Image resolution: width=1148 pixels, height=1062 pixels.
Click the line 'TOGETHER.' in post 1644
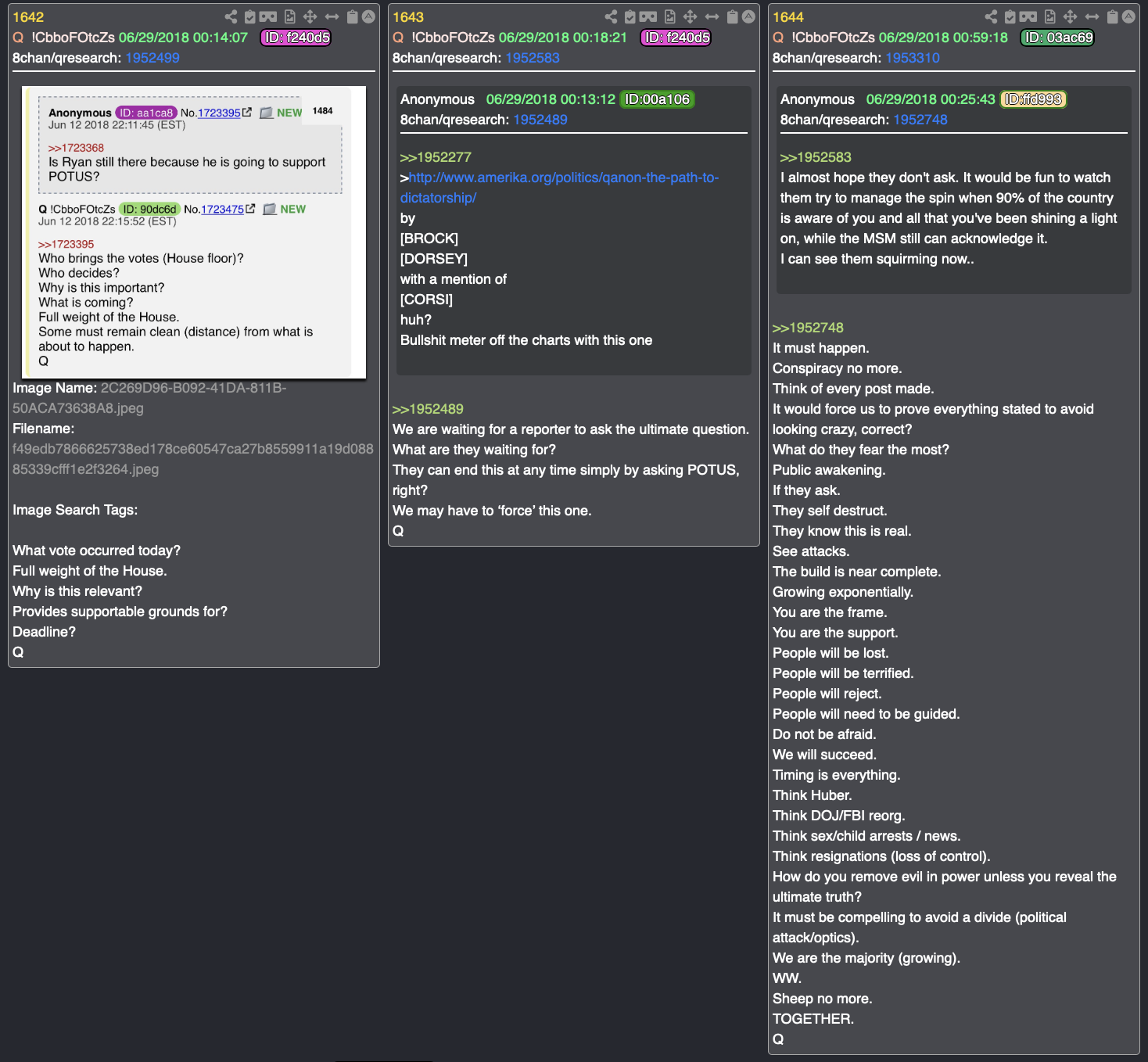coord(813,1019)
